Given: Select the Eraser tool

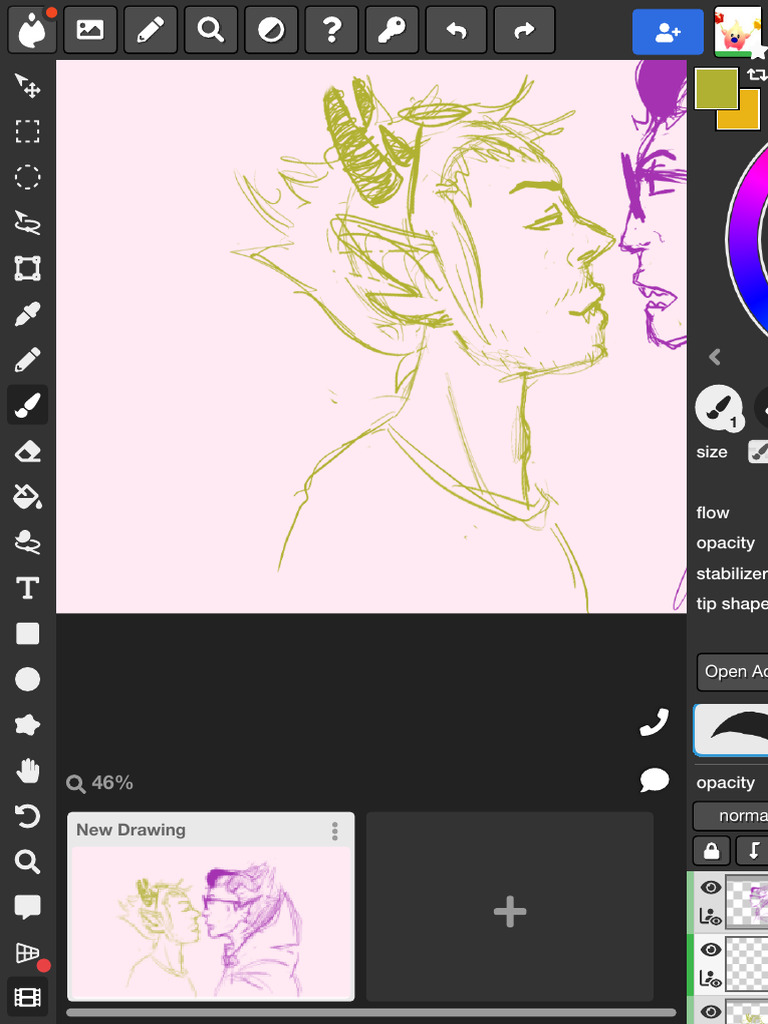Looking at the screenshot, I should click(x=27, y=451).
